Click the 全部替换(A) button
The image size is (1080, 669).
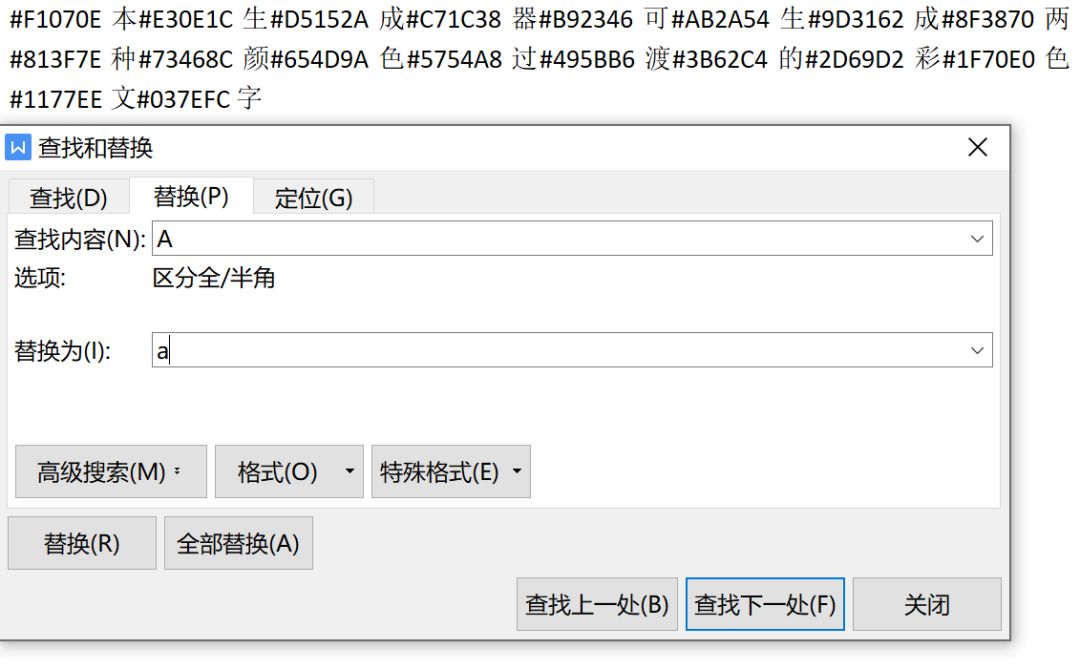(x=238, y=544)
